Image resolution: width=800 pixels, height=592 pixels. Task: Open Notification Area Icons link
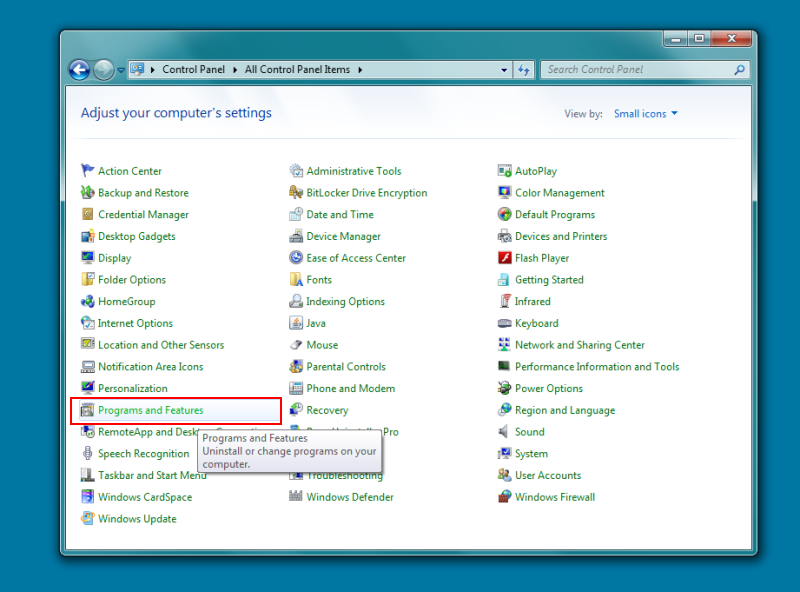pyautogui.click(x=151, y=366)
